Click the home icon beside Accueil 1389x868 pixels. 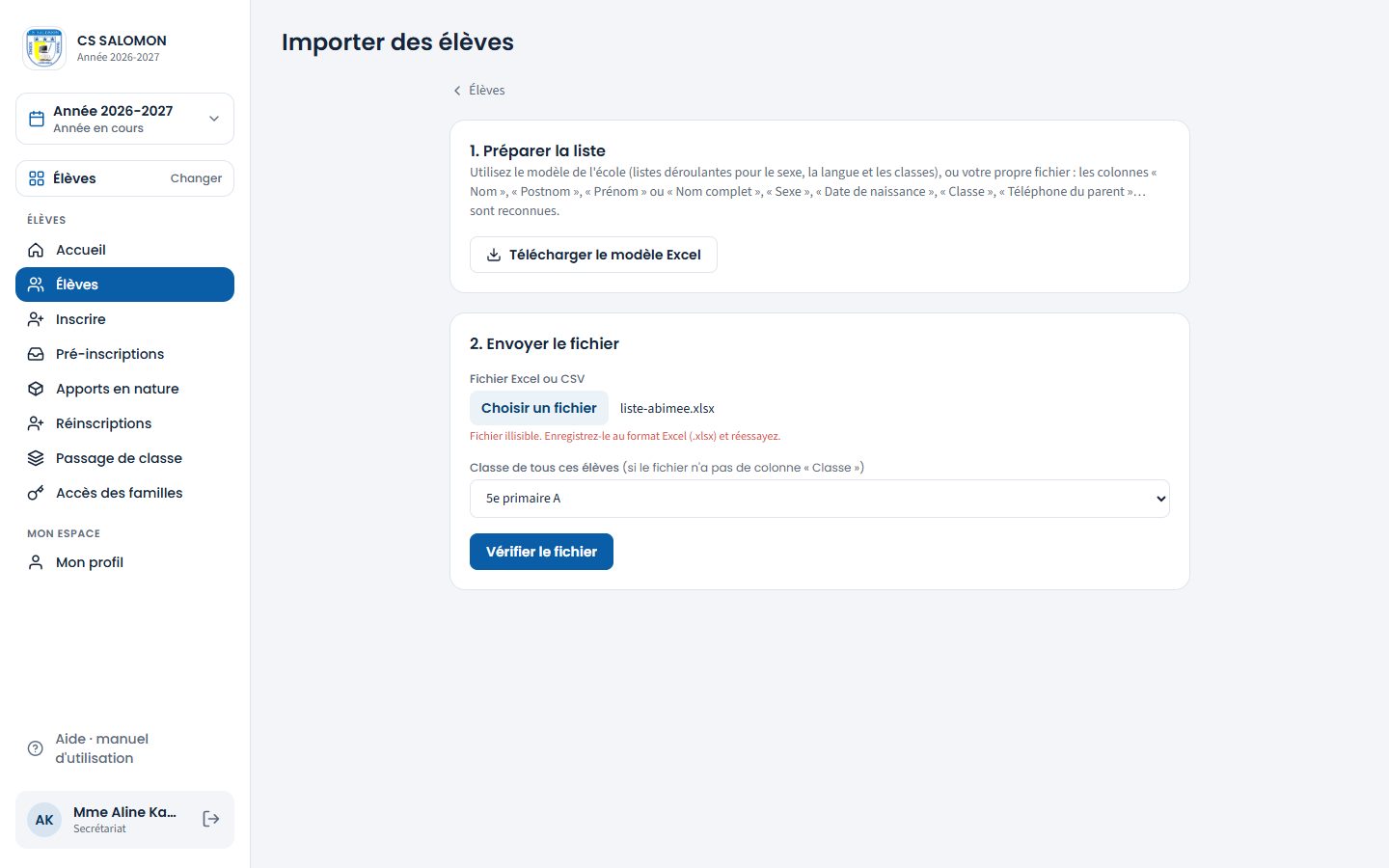[36, 250]
